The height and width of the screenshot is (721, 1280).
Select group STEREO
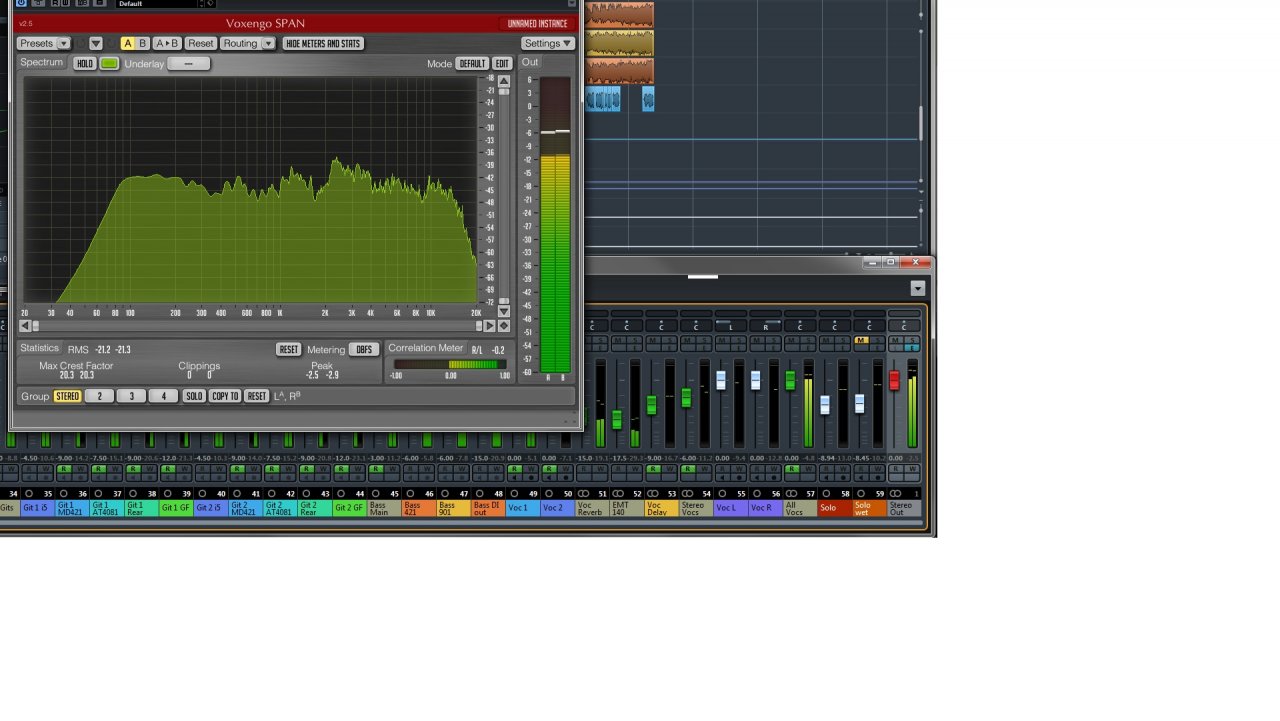click(67, 397)
